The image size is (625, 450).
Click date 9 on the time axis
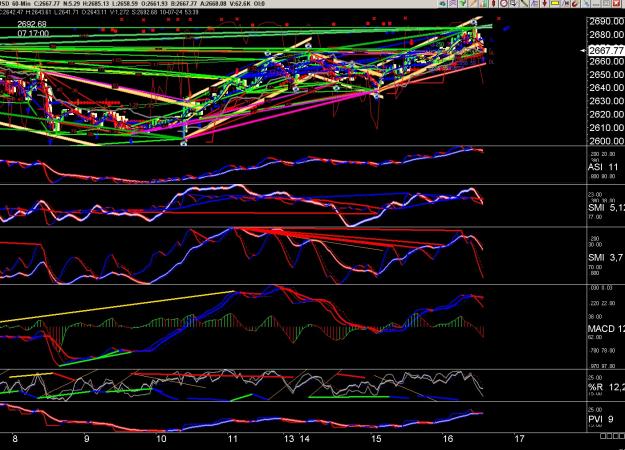[86, 439]
